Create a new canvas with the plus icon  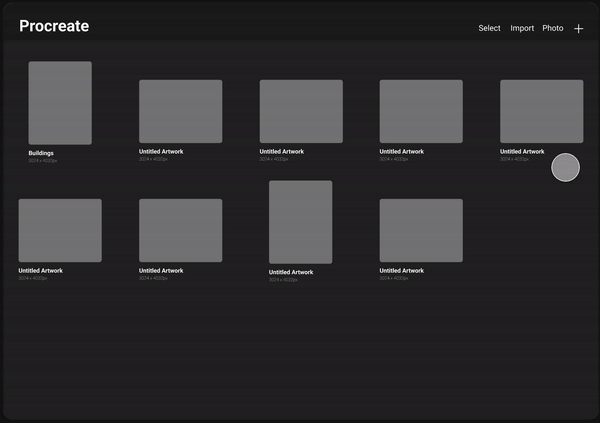pos(578,29)
